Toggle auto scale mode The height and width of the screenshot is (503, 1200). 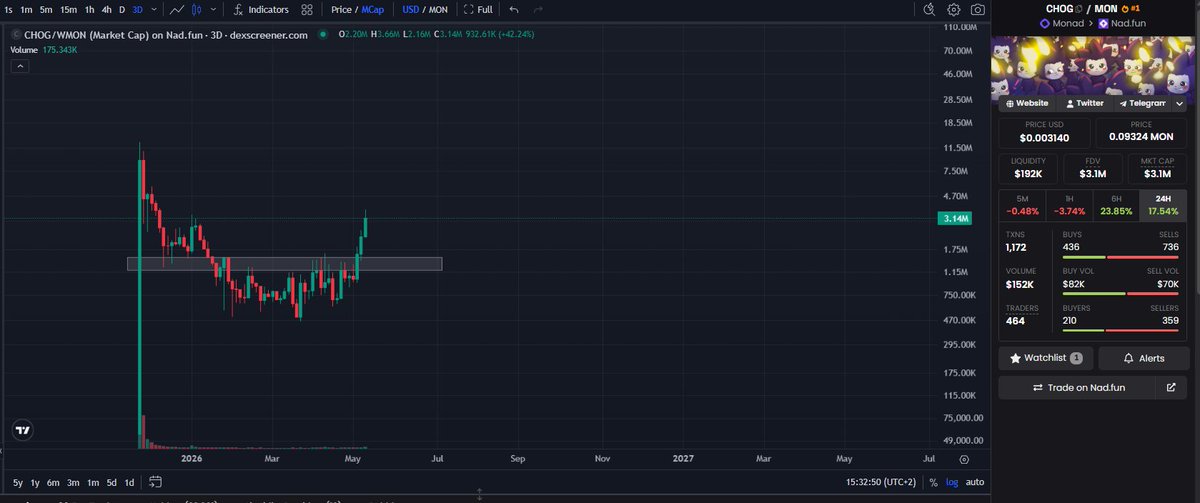[974, 482]
